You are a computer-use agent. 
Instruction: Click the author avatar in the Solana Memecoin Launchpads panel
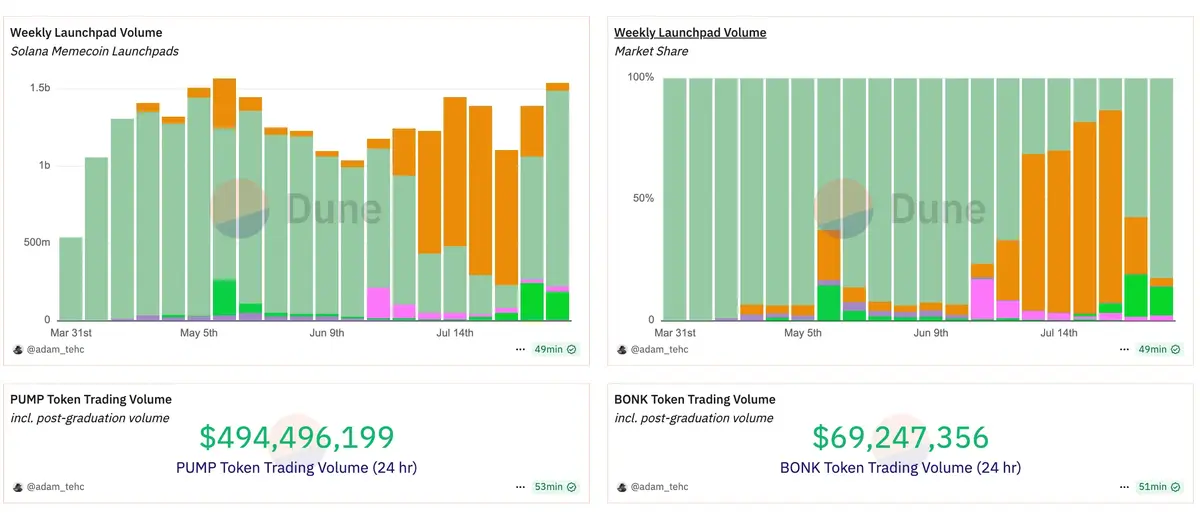click(17, 350)
